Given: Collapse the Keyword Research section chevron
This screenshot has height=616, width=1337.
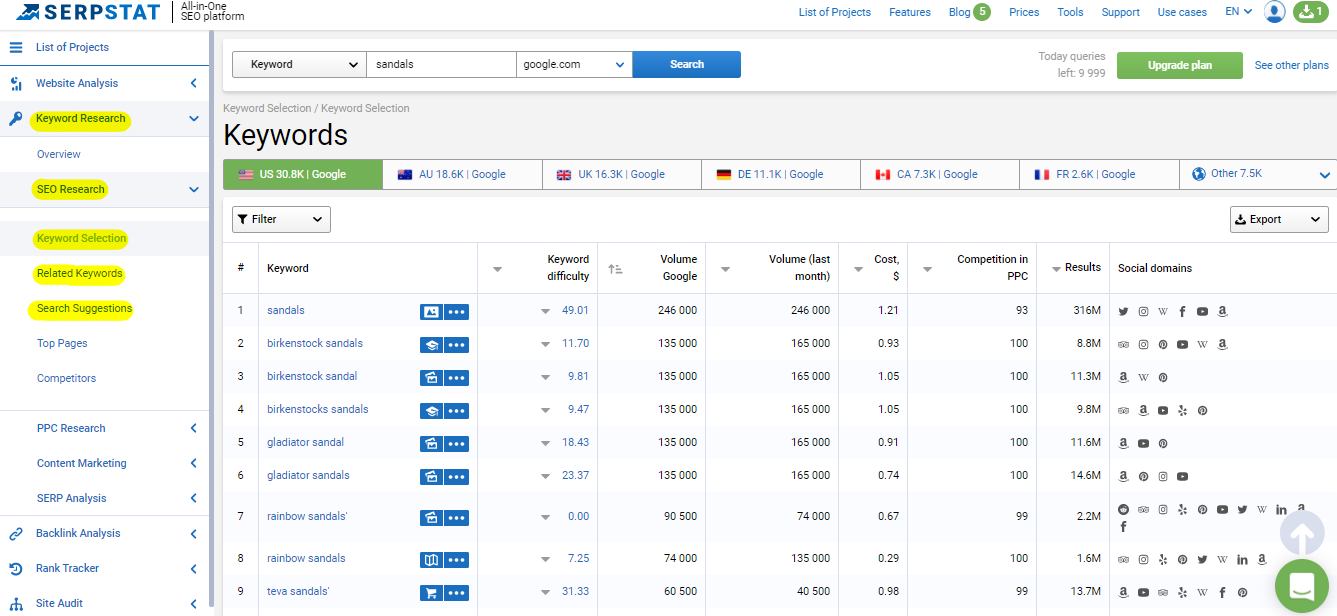Looking at the screenshot, I should click(x=194, y=119).
